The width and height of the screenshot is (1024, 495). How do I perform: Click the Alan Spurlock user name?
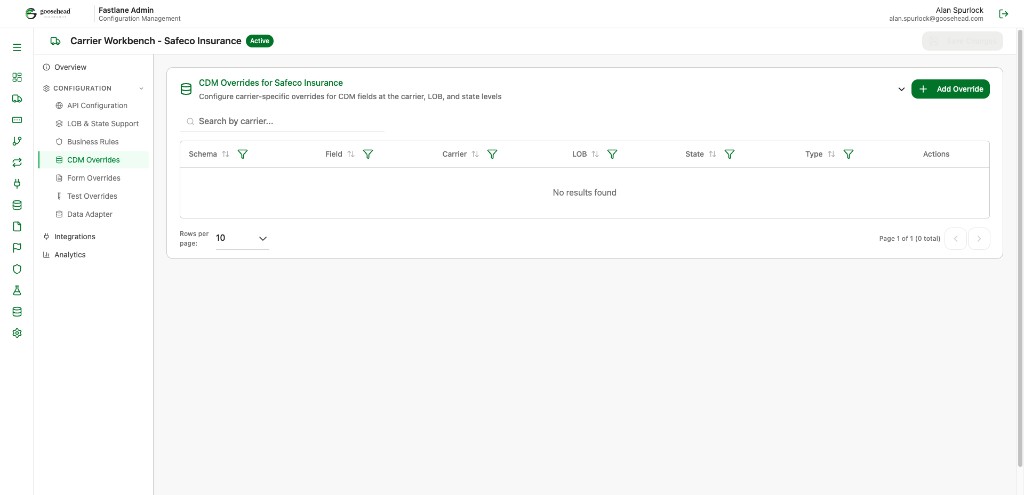click(x=959, y=10)
